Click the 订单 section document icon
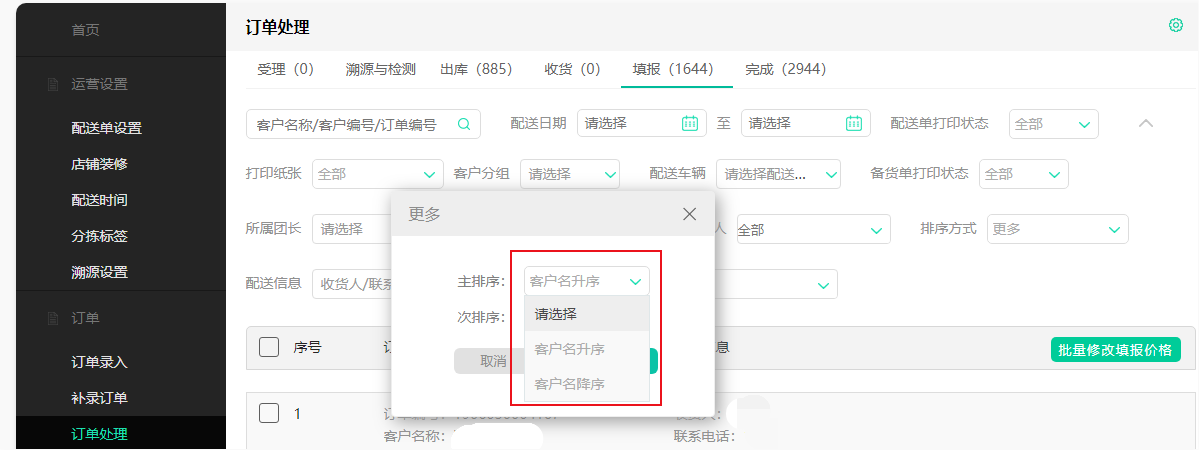 pos(53,318)
